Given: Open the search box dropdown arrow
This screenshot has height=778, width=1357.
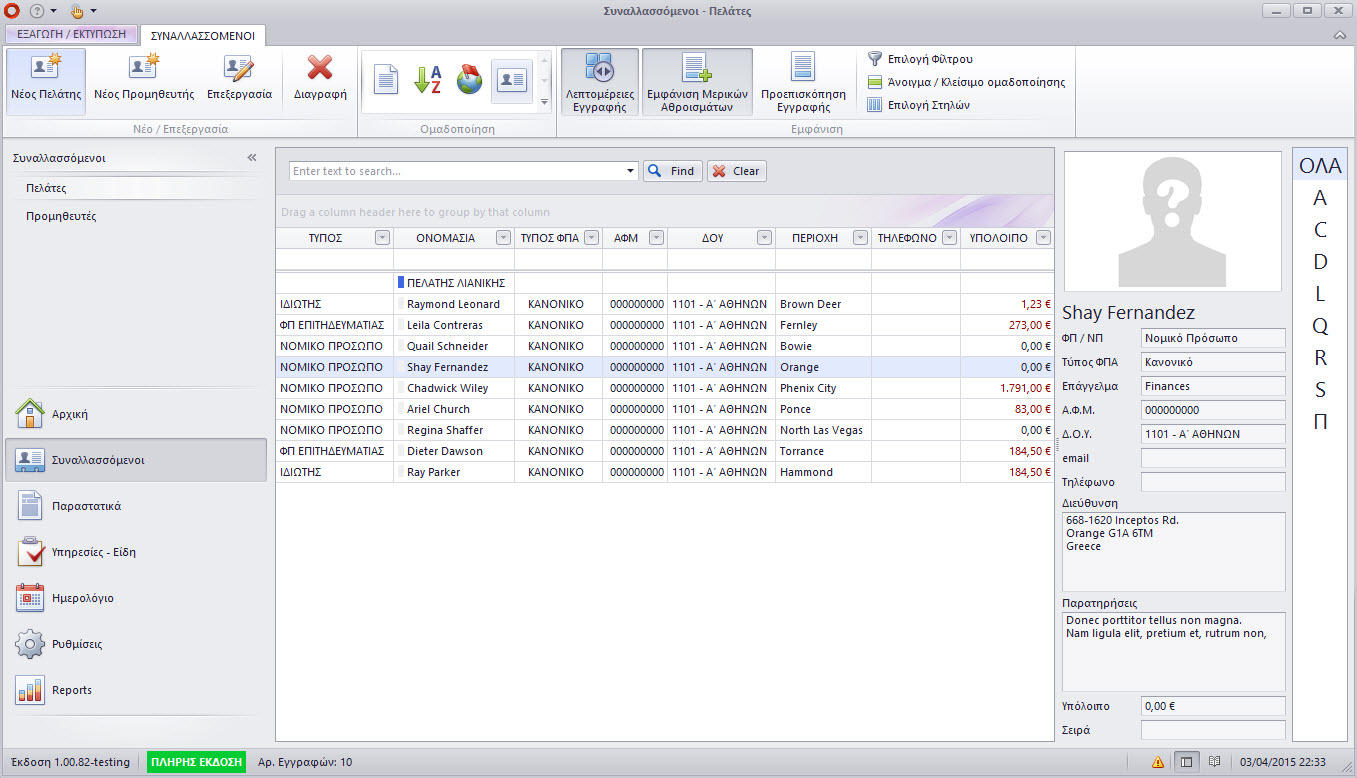Looking at the screenshot, I should [x=630, y=171].
